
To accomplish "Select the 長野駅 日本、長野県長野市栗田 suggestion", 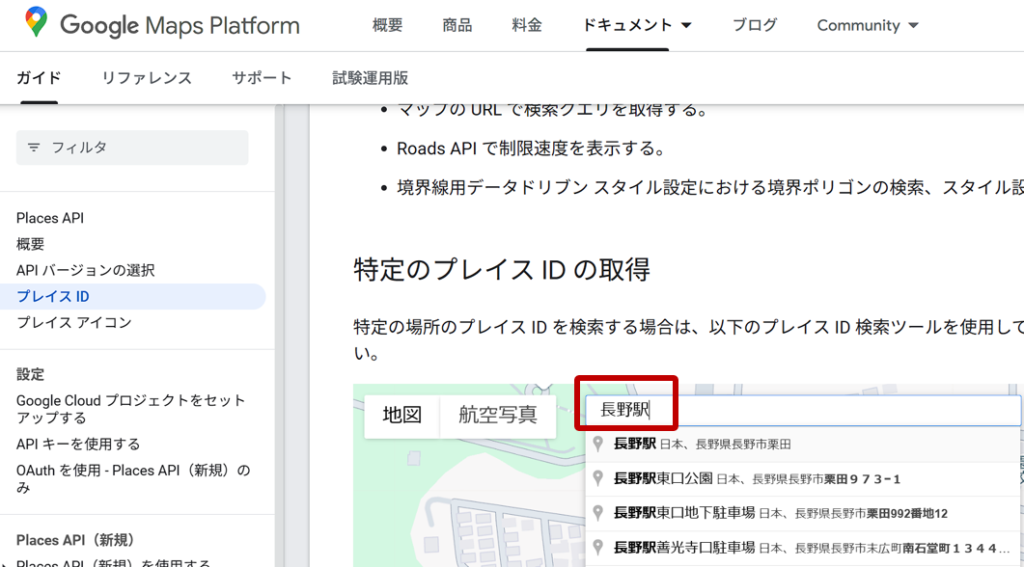I will pyautogui.click(x=803, y=444).
